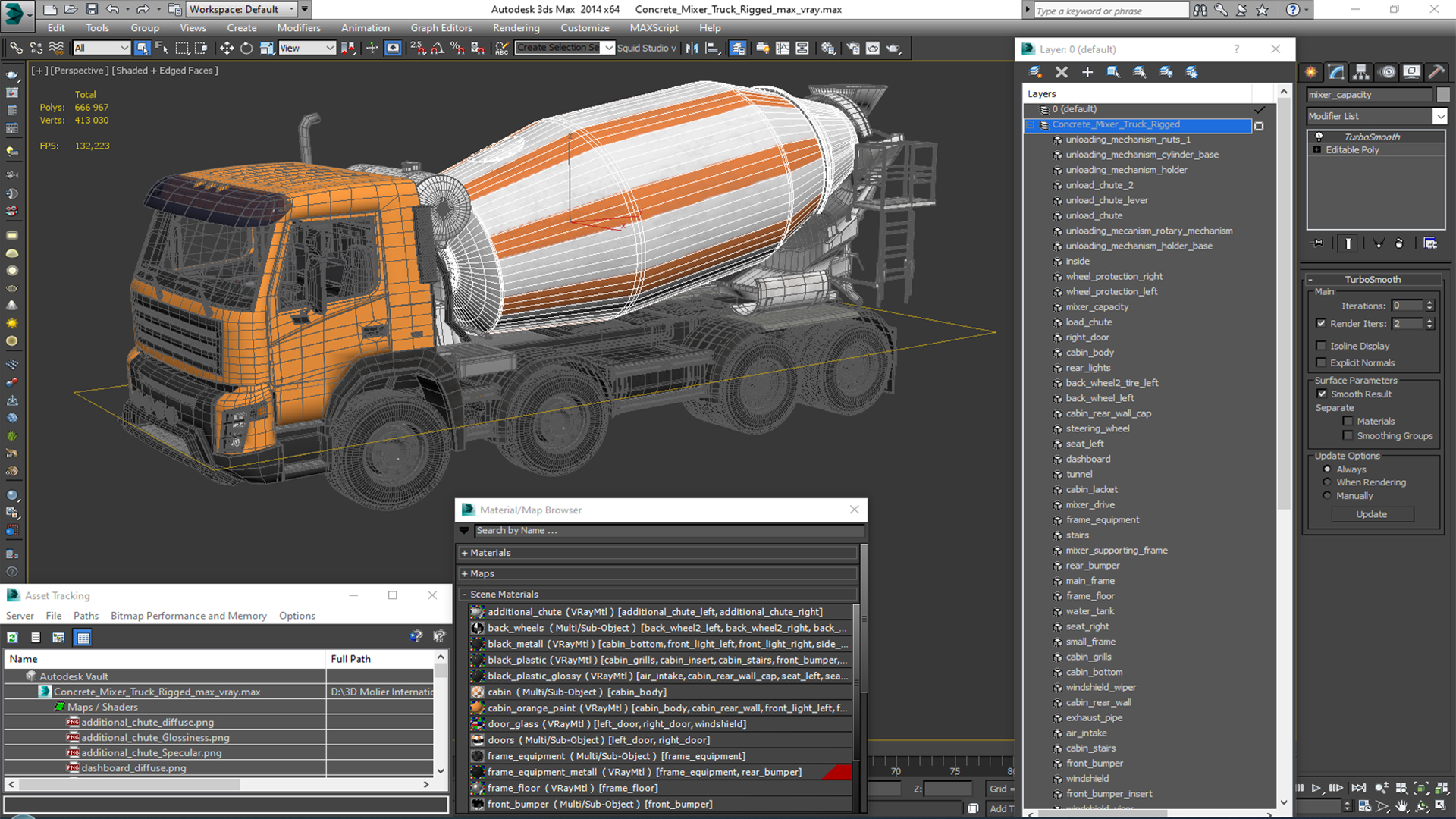
Task: Click the Full Path column header
Action: (380, 659)
